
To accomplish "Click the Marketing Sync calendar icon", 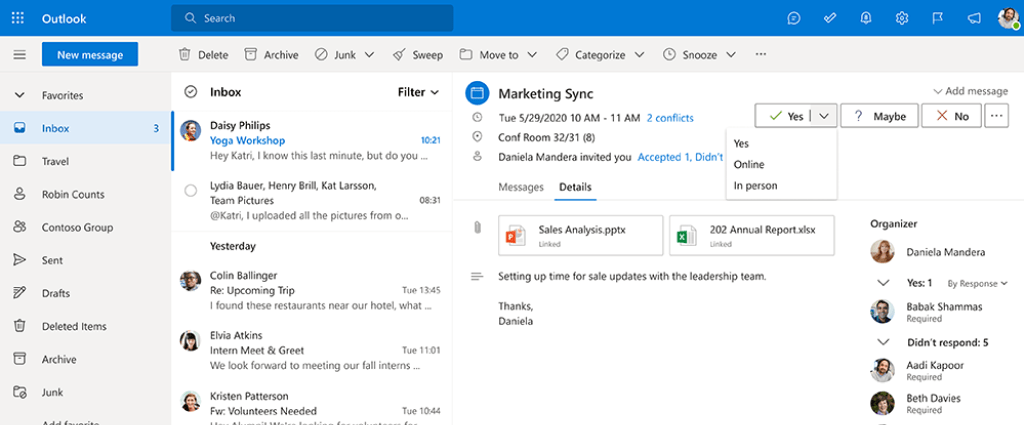I will 477,93.
